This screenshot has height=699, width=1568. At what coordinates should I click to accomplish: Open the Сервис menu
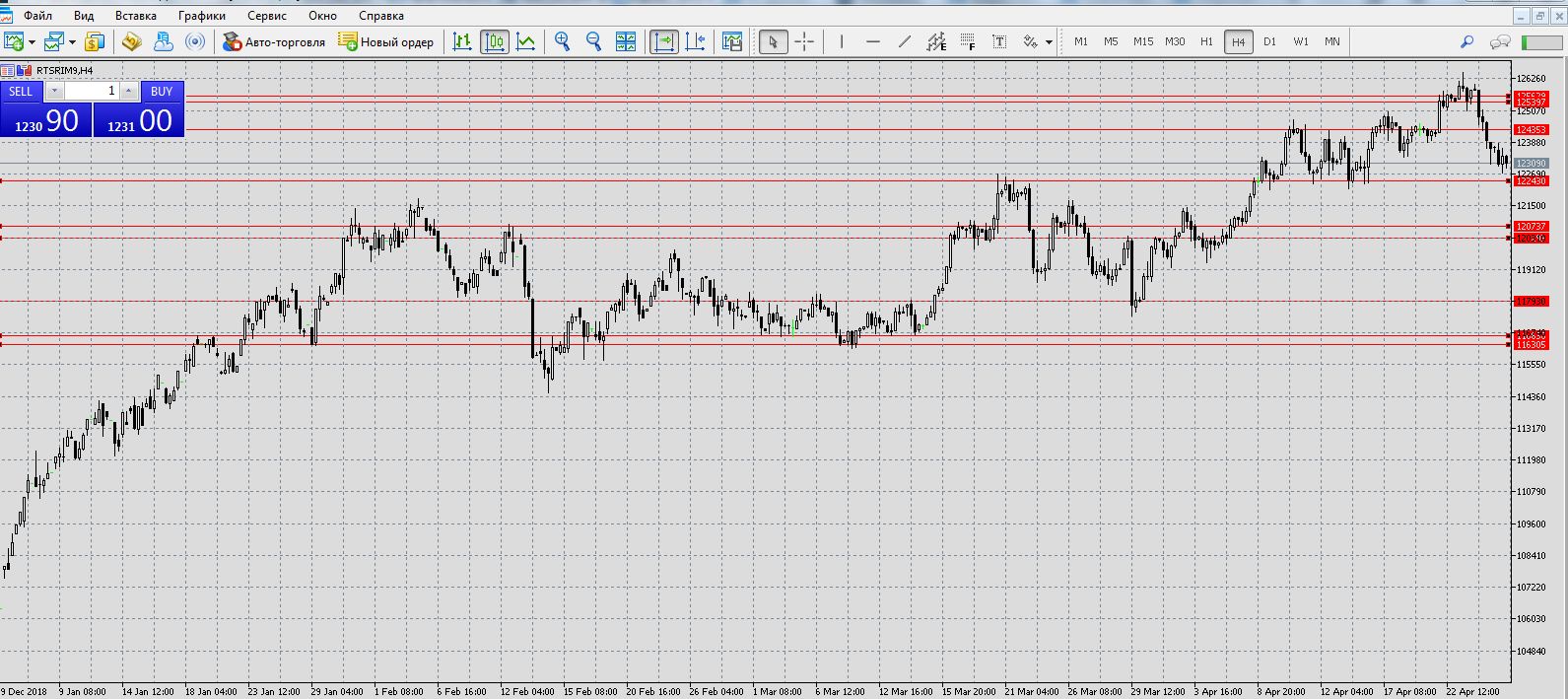(x=267, y=16)
